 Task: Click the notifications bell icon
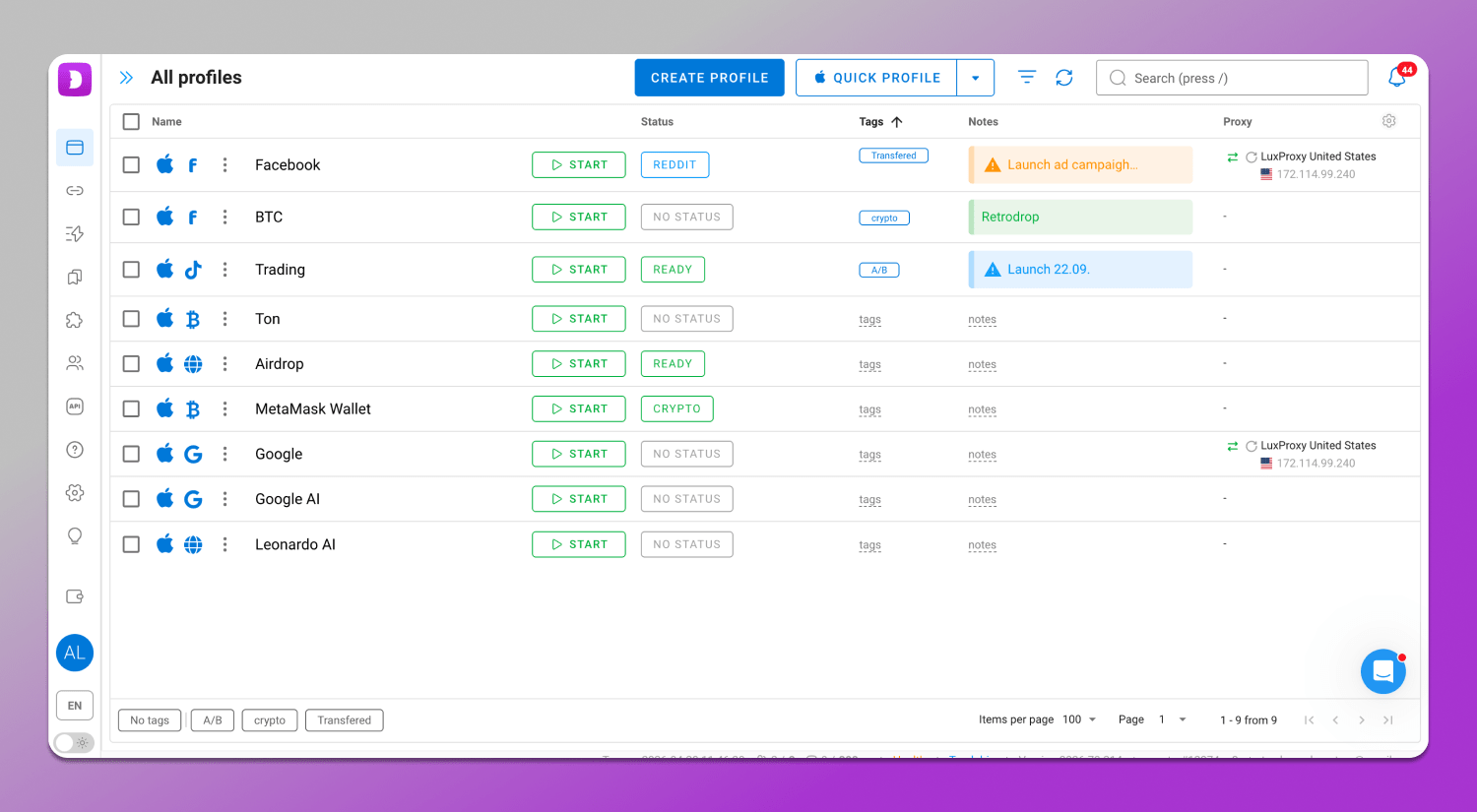tap(1397, 78)
